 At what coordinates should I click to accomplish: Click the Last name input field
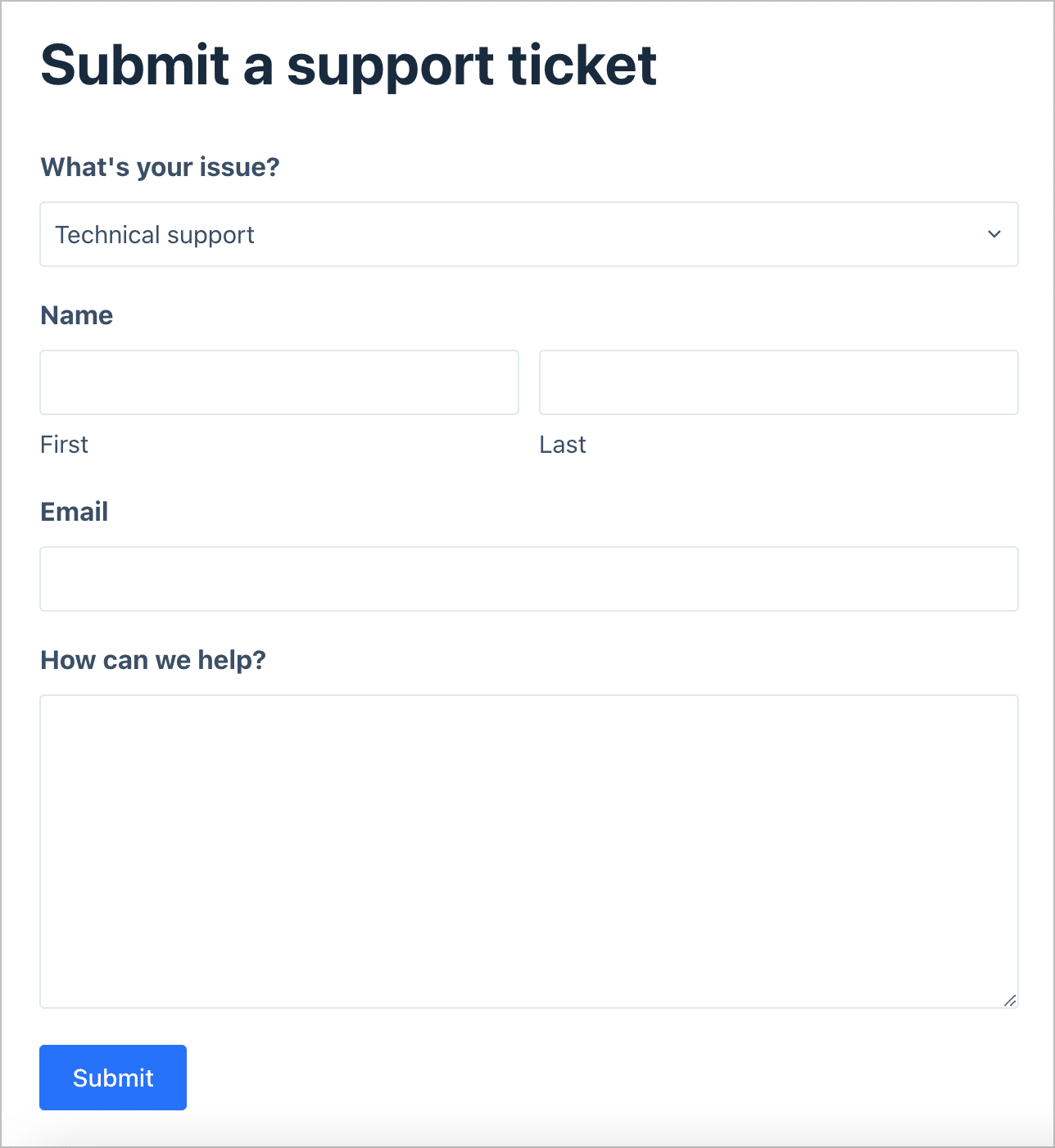pos(778,382)
